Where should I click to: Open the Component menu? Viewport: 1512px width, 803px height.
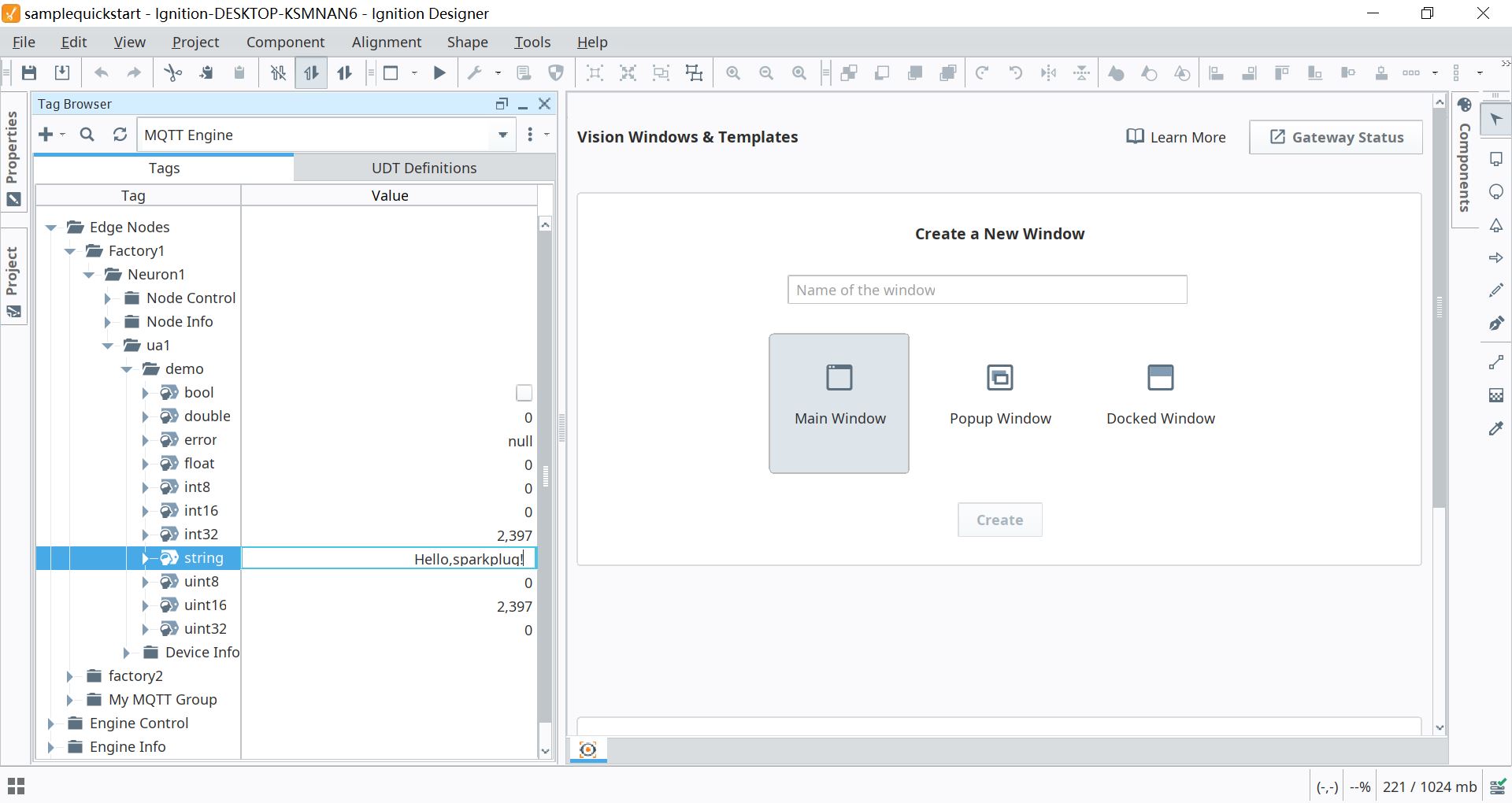coord(285,43)
